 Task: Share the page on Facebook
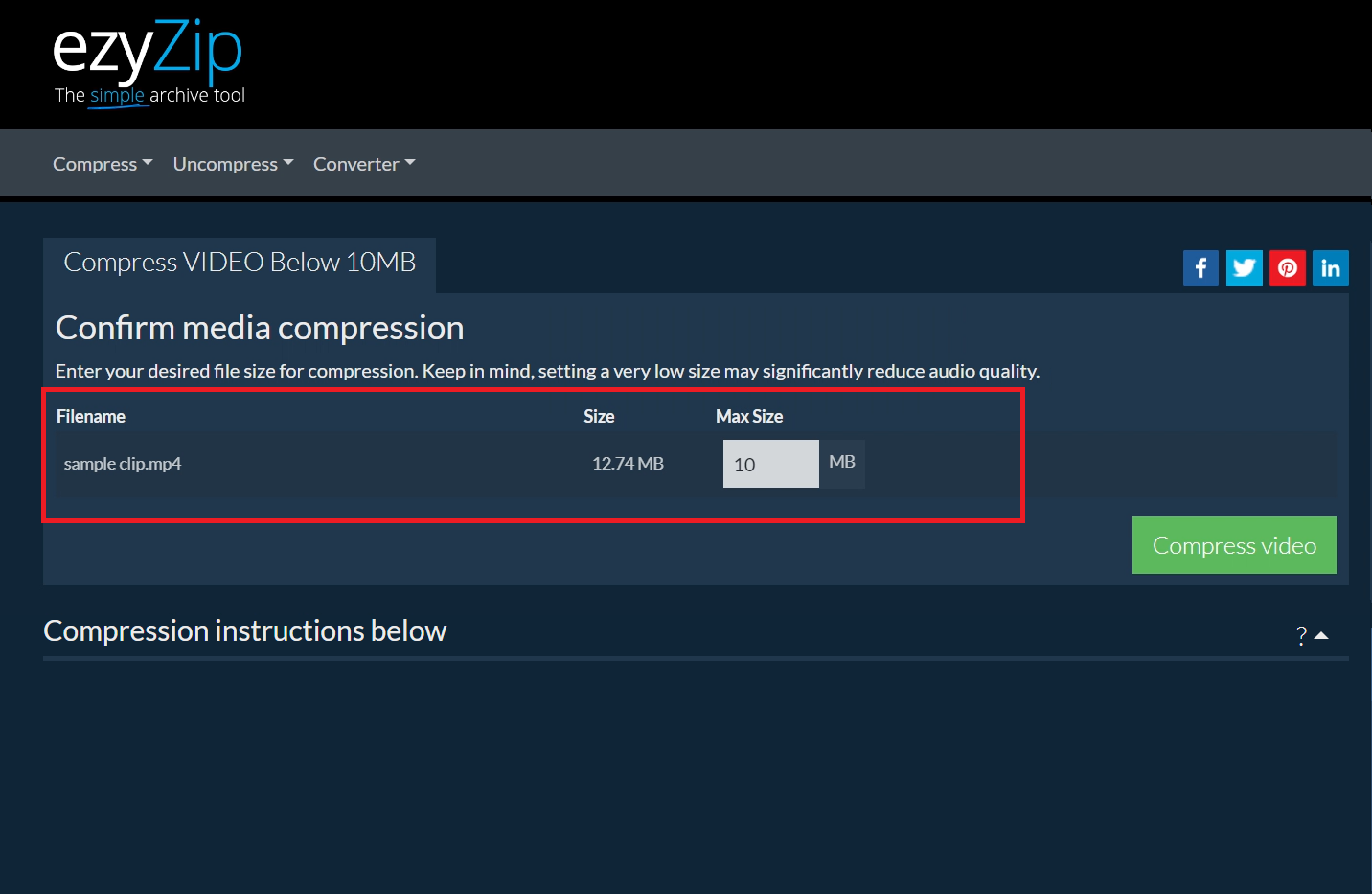(x=1200, y=267)
